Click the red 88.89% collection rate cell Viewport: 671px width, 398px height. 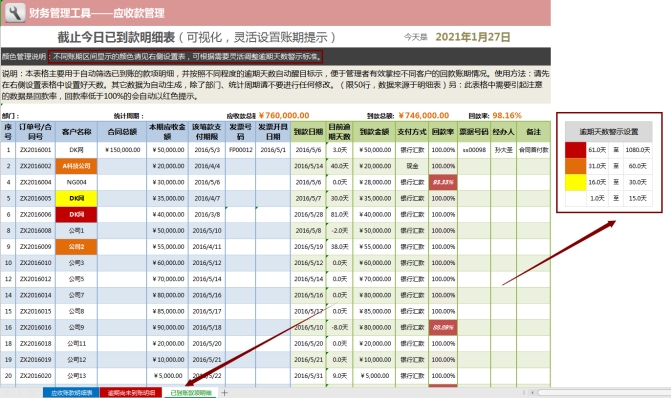pos(443,327)
